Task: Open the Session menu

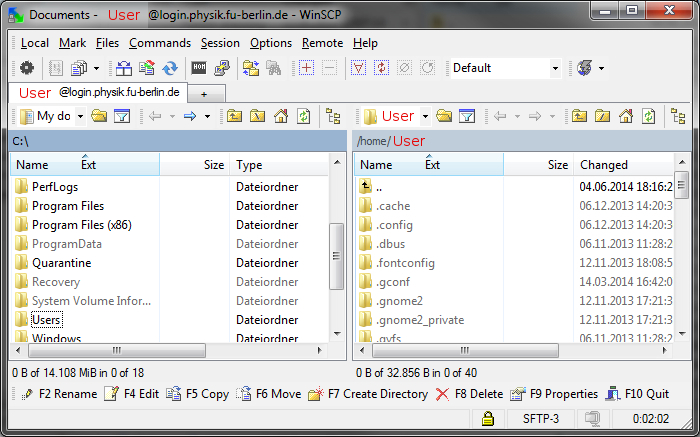Action: (220, 43)
